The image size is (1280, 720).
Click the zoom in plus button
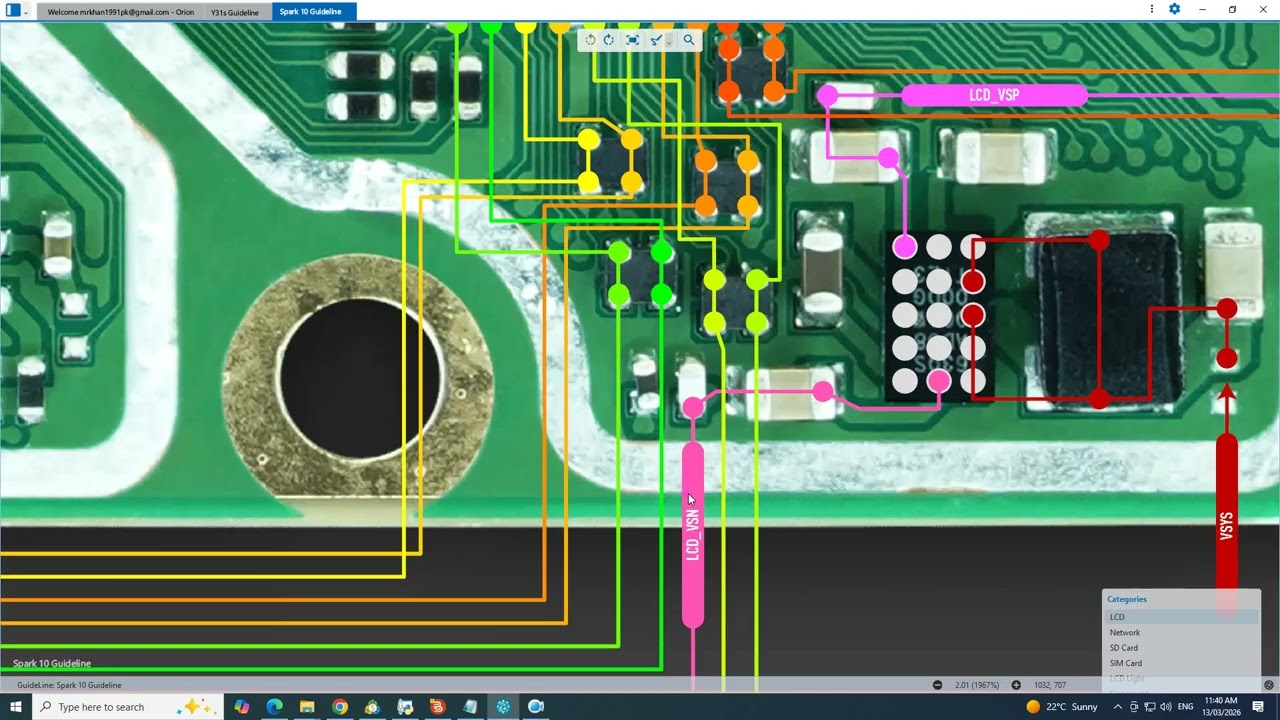(1016, 685)
